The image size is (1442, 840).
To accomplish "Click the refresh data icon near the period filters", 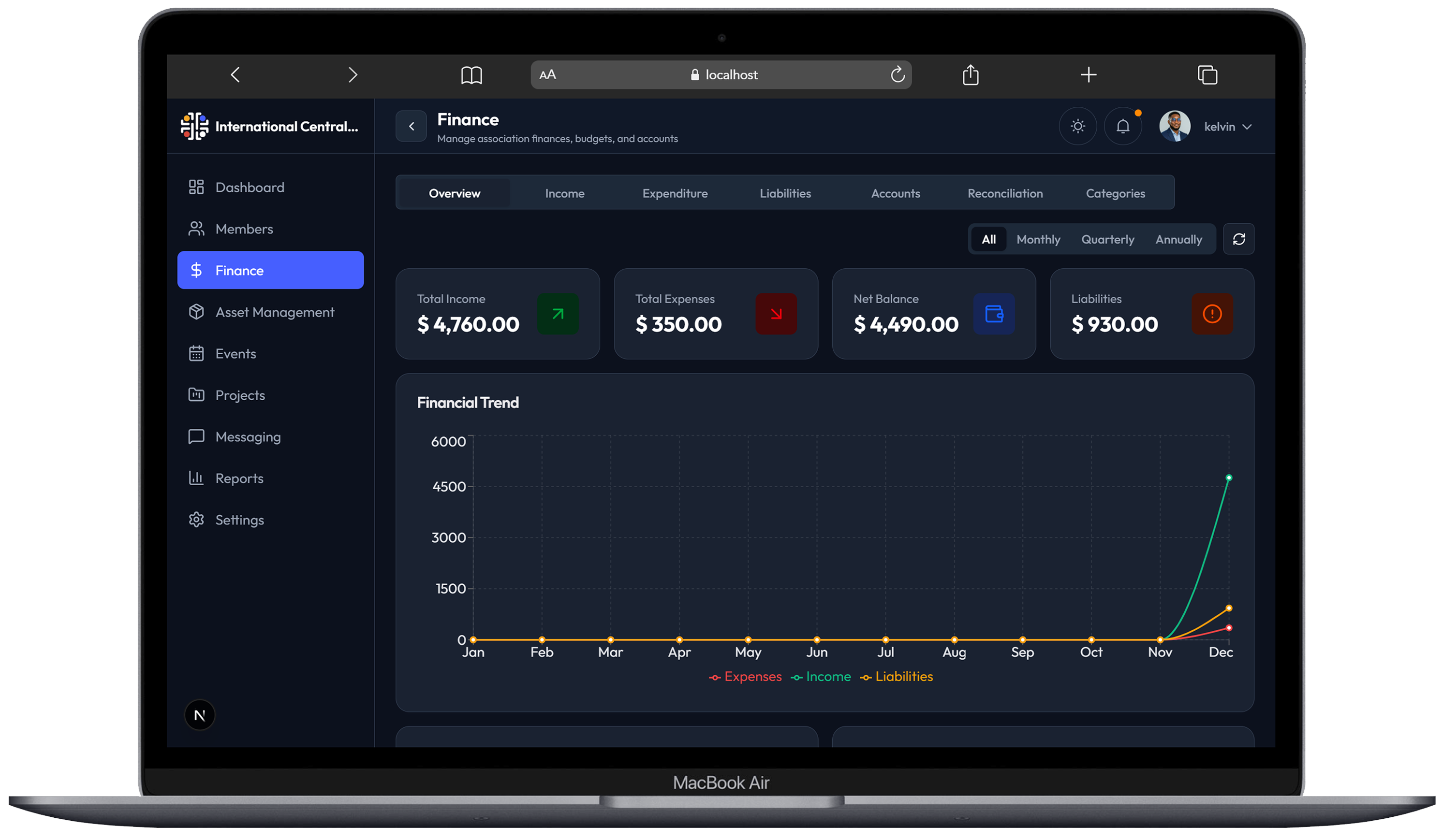I will pyautogui.click(x=1239, y=238).
